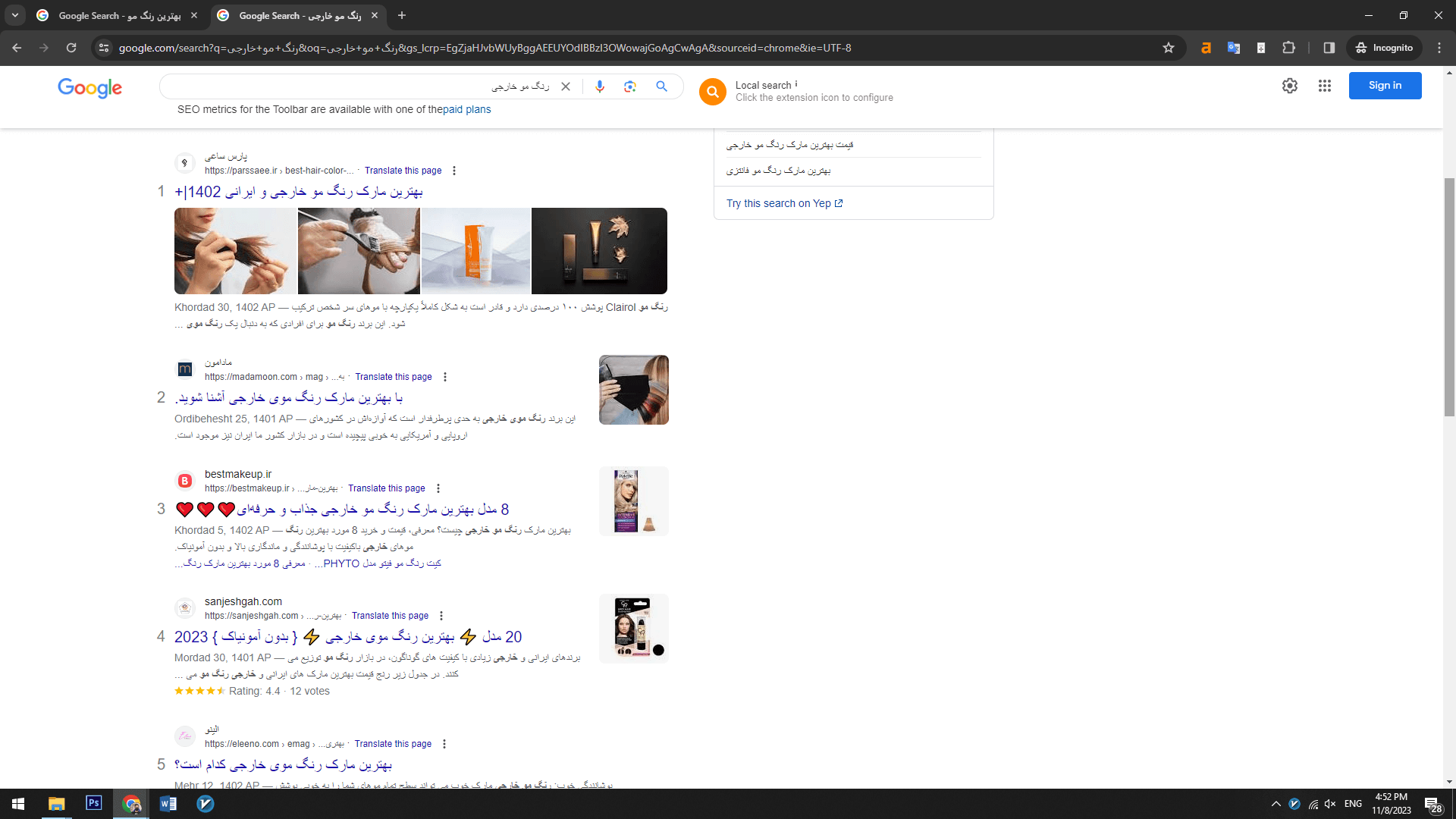This screenshot has width=1456, height=819.
Task: Close the active Google Search tab
Action: [375, 15]
